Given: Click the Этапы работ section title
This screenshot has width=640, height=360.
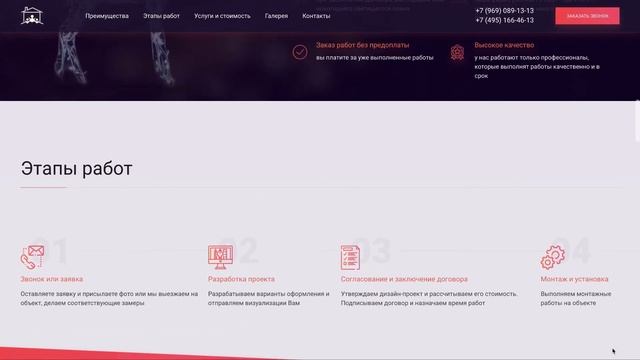Looking at the screenshot, I should tap(76, 169).
